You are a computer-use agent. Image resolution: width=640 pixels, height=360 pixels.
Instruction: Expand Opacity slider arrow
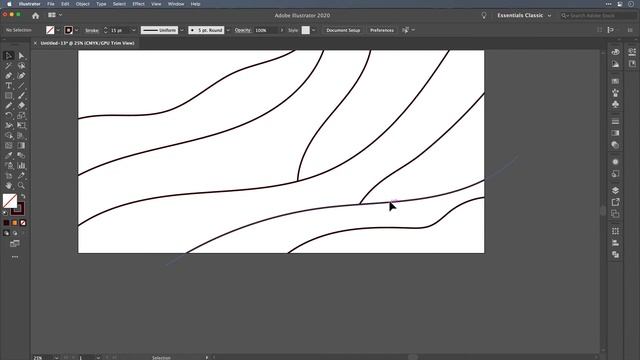click(282, 30)
